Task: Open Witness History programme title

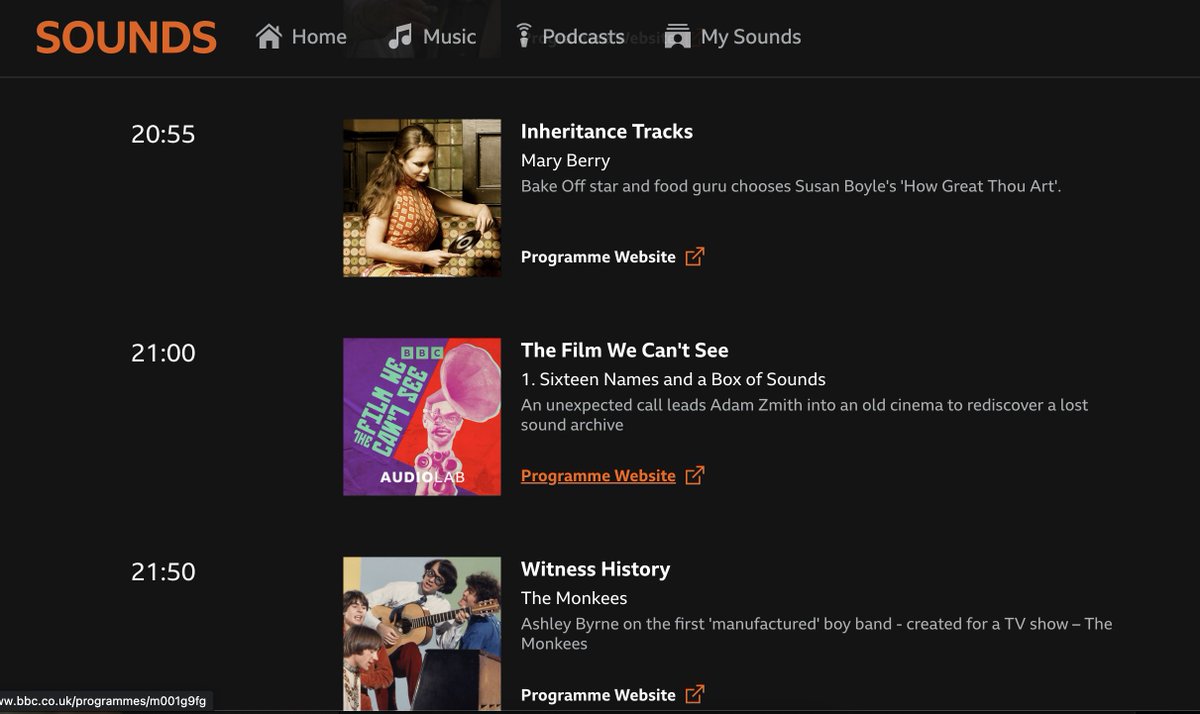Action: [x=595, y=569]
